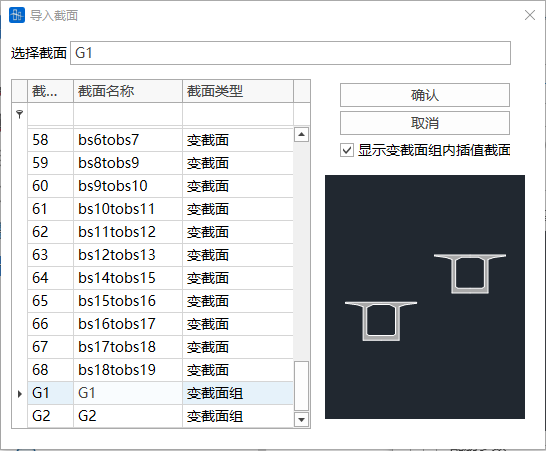Click the row indicator arrow beside G1
Image resolution: width=546 pixels, height=451 pixels.
(20, 394)
